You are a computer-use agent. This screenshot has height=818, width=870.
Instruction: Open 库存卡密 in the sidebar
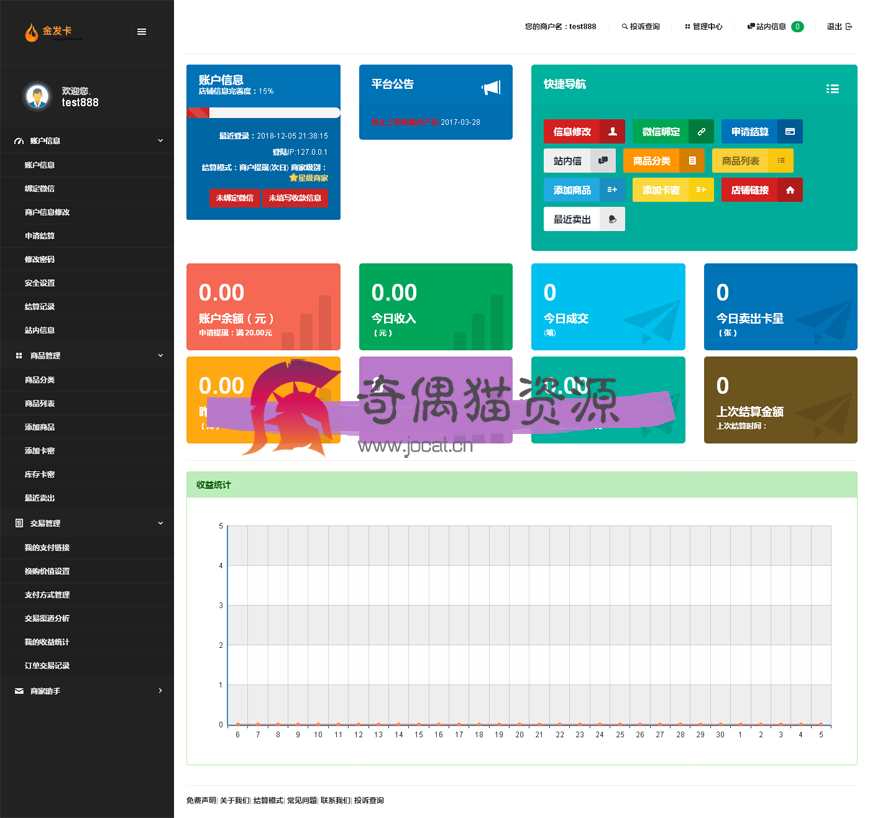click(39, 474)
